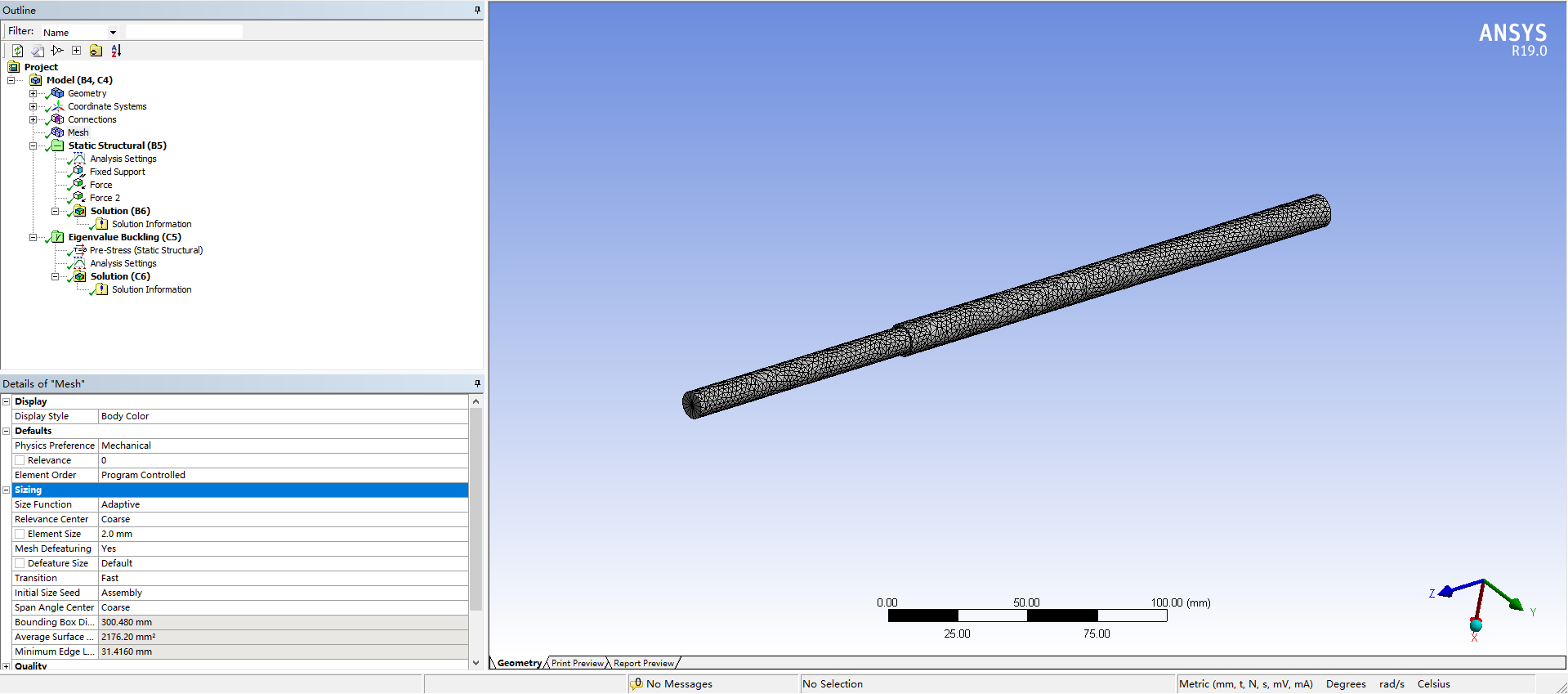This screenshot has width=1568, height=694.
Task: Collapse the Sizing section in Details
Action: 7,490
